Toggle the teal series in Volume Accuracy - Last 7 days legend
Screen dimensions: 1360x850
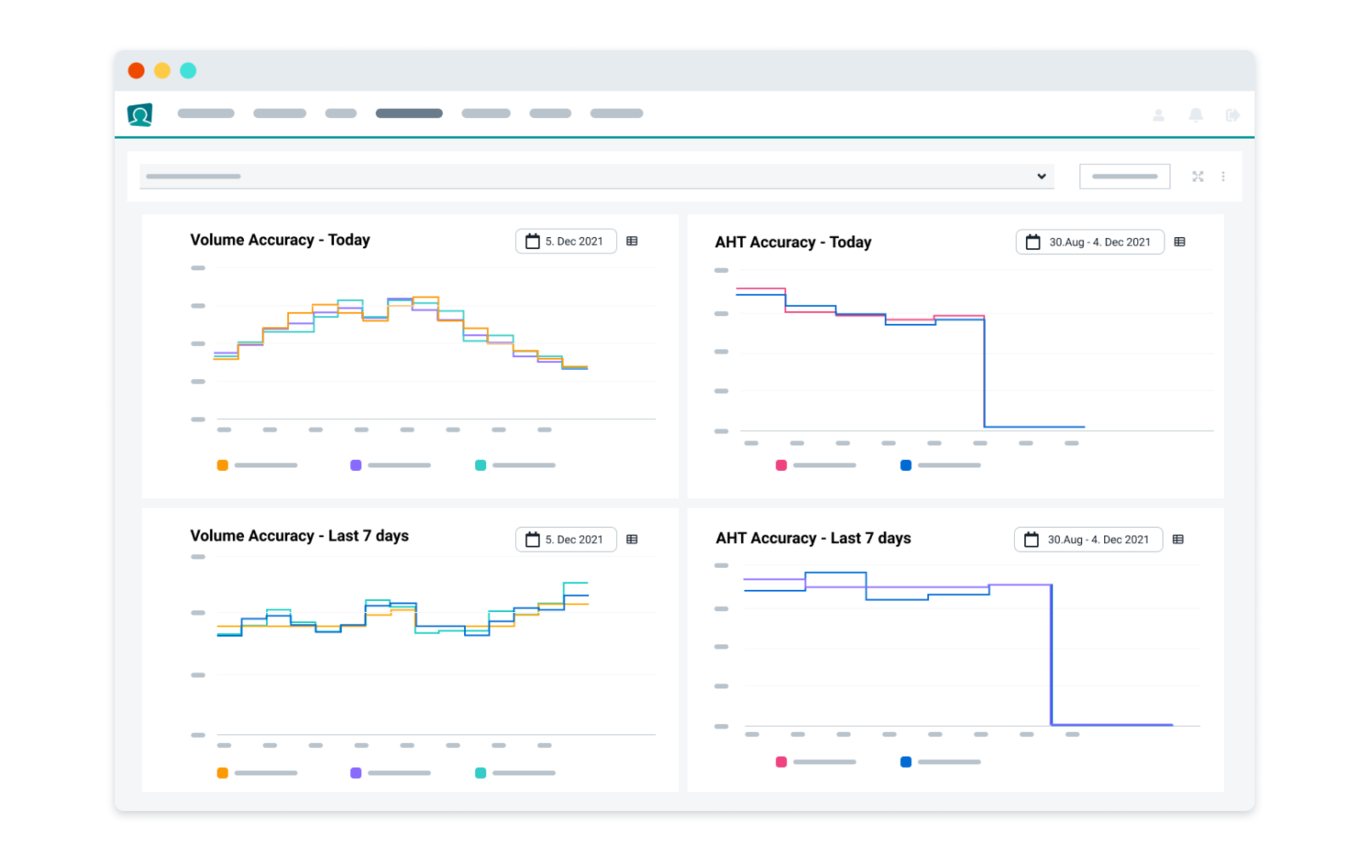click(x=481, y=772)
